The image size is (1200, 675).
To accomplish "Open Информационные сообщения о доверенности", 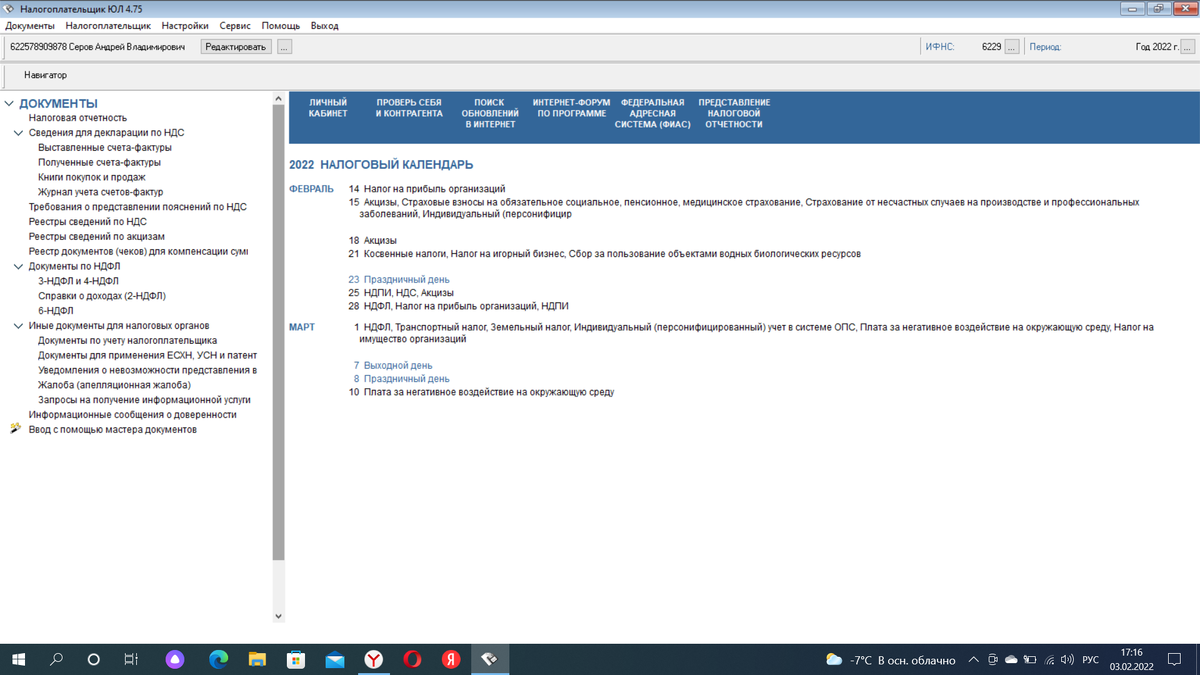I will (133, 414).
